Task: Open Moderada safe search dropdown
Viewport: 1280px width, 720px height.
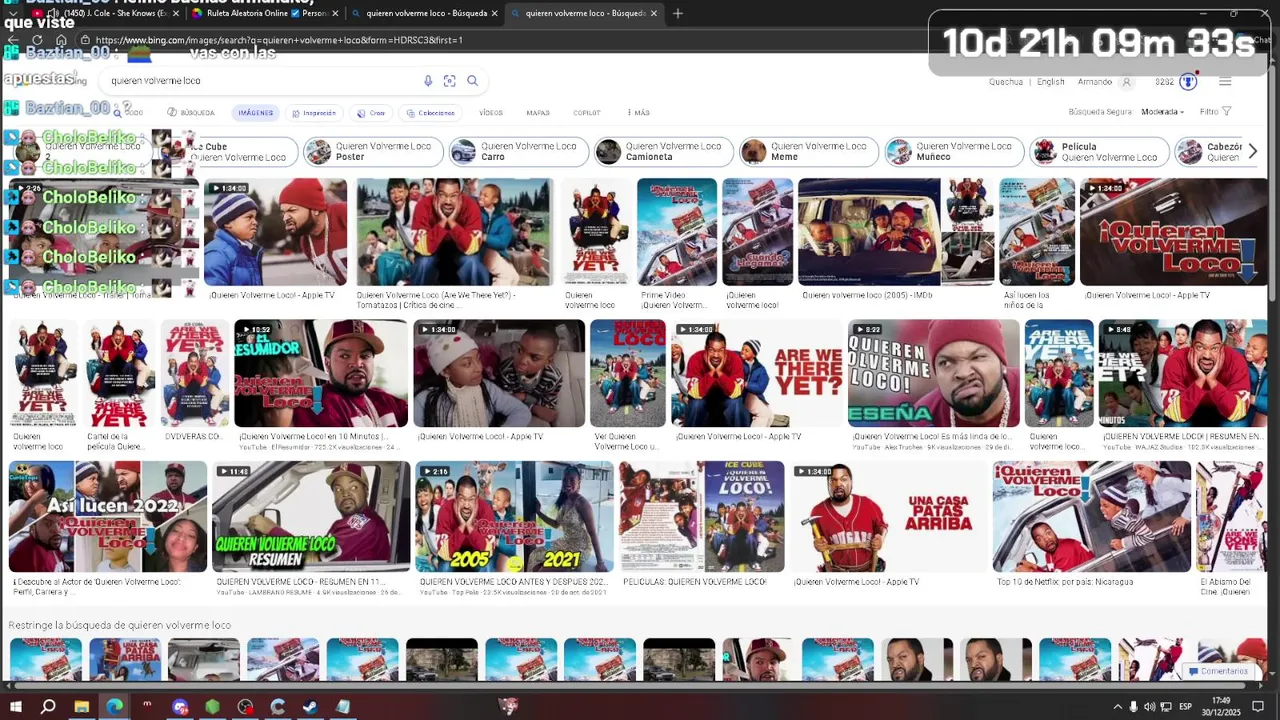Action: 1162,112
